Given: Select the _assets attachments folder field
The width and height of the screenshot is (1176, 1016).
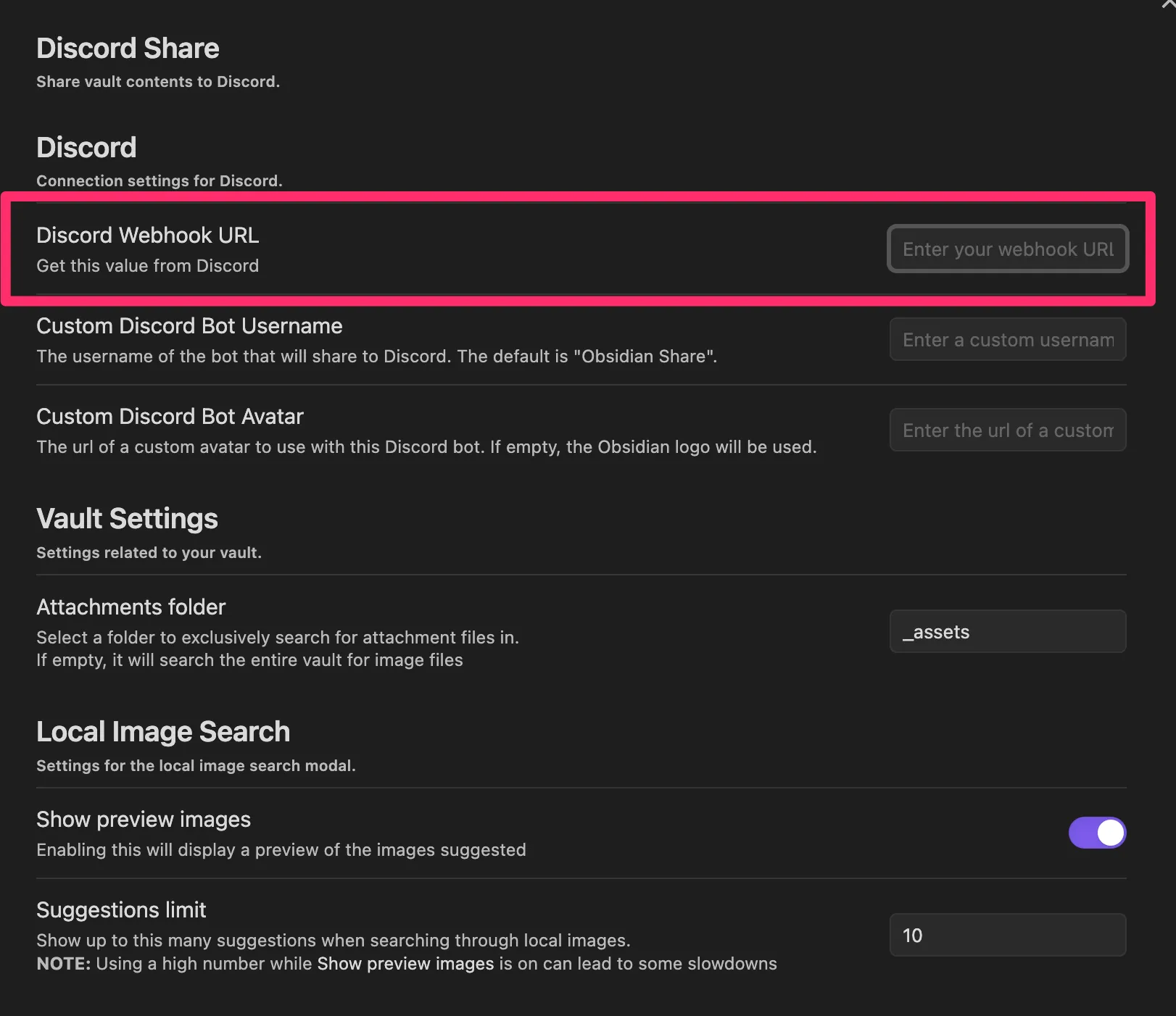Looking at the screenshot, I should pyautogui.click(x=1007, y=631).
